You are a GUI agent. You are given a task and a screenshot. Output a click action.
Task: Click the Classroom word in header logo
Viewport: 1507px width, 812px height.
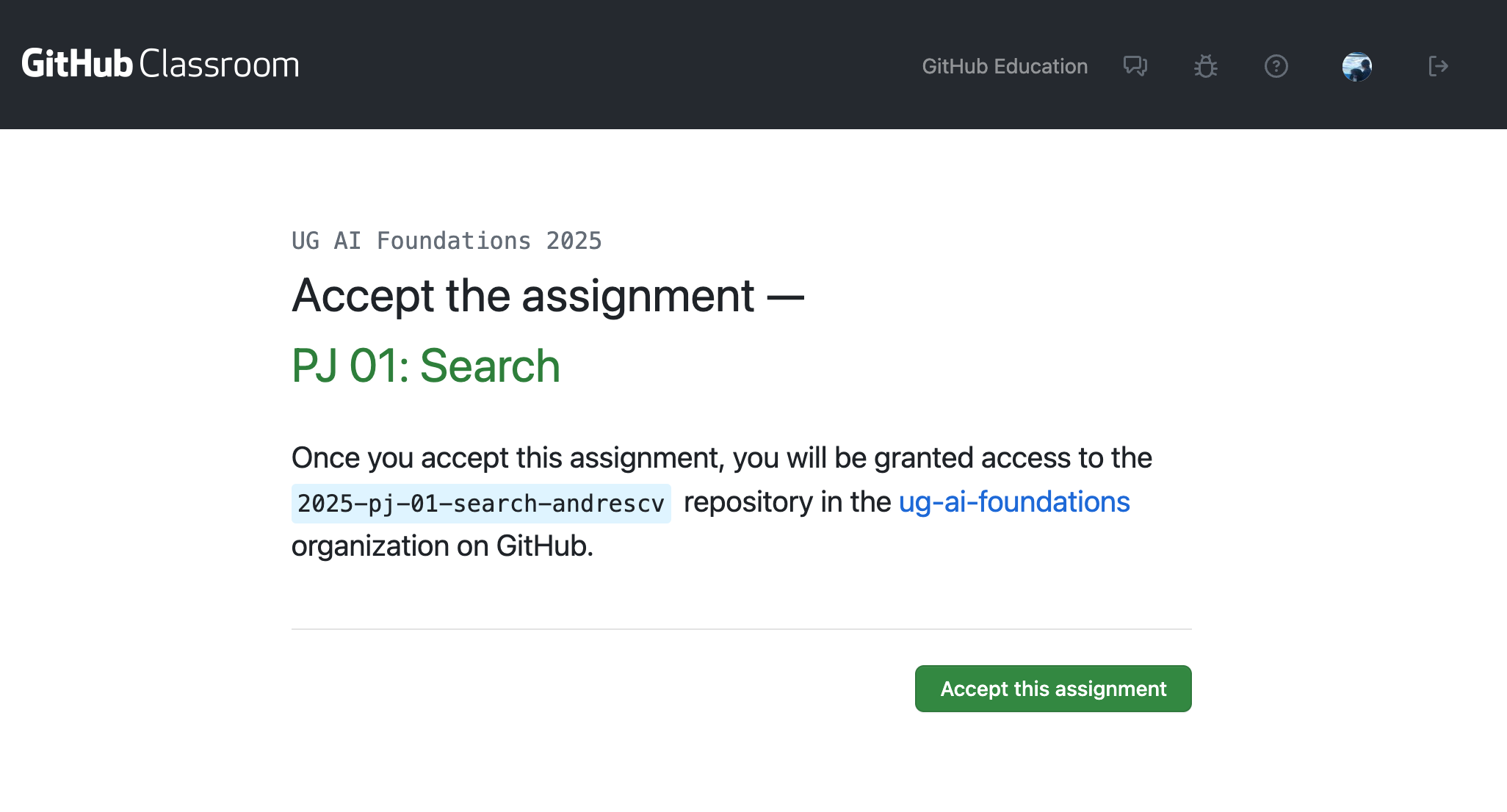point(219,64)
